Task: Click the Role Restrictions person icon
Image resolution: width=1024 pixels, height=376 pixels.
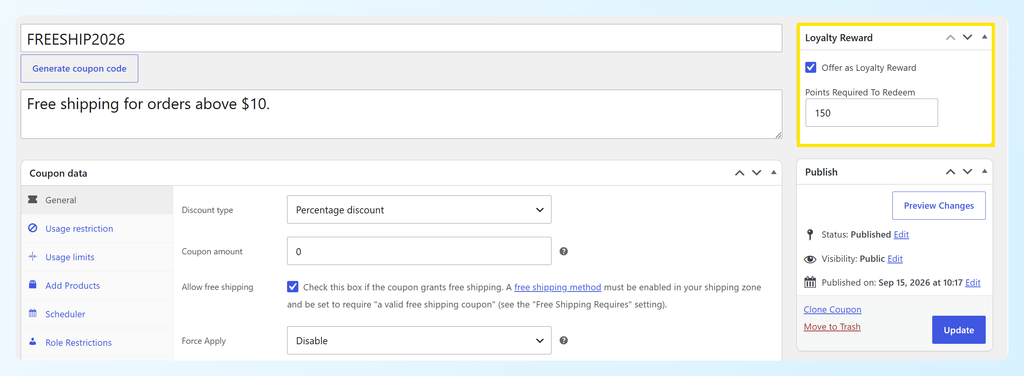Action: (x=33, y=342)
